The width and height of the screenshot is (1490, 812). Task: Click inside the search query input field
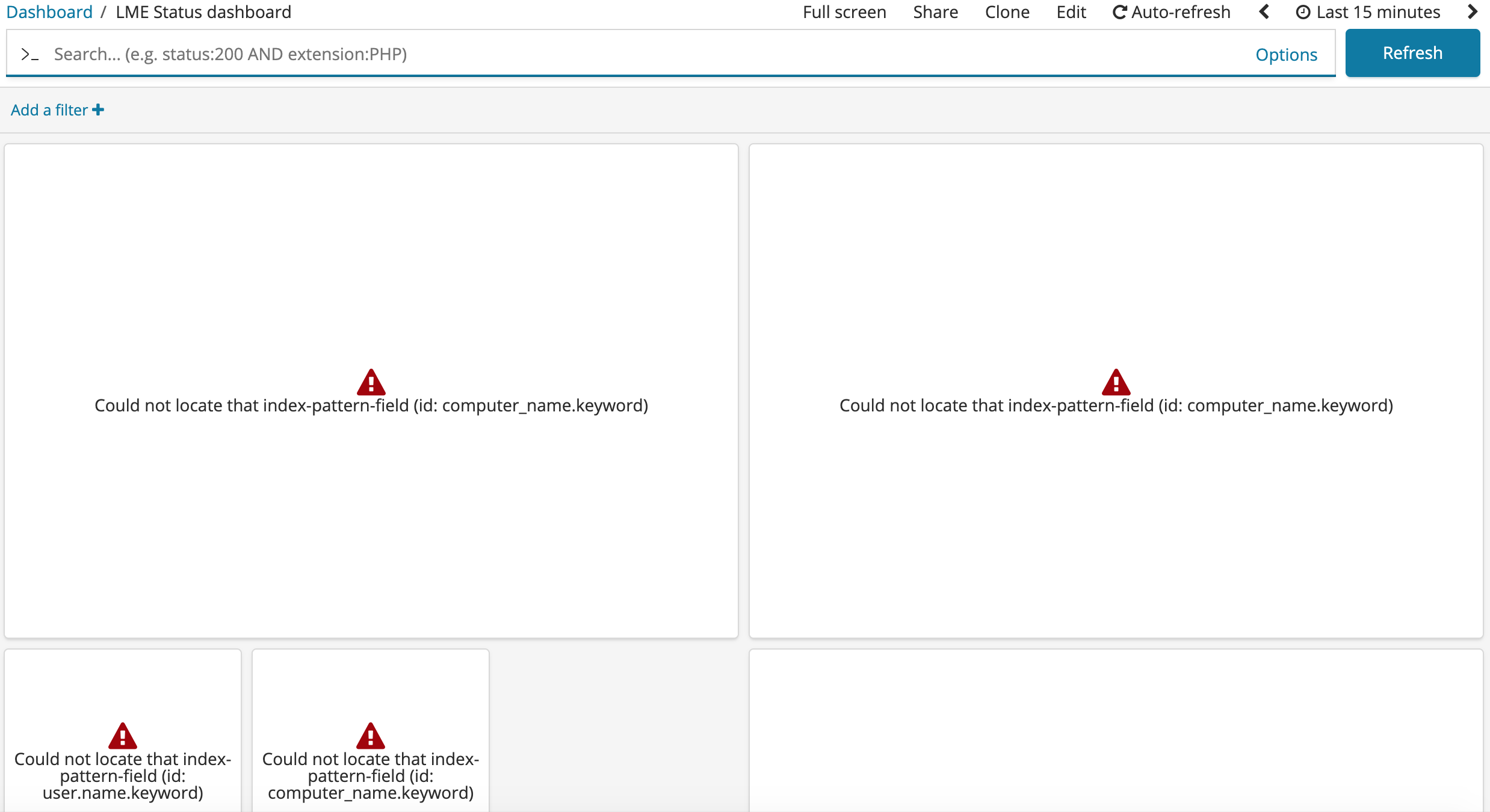481,54
